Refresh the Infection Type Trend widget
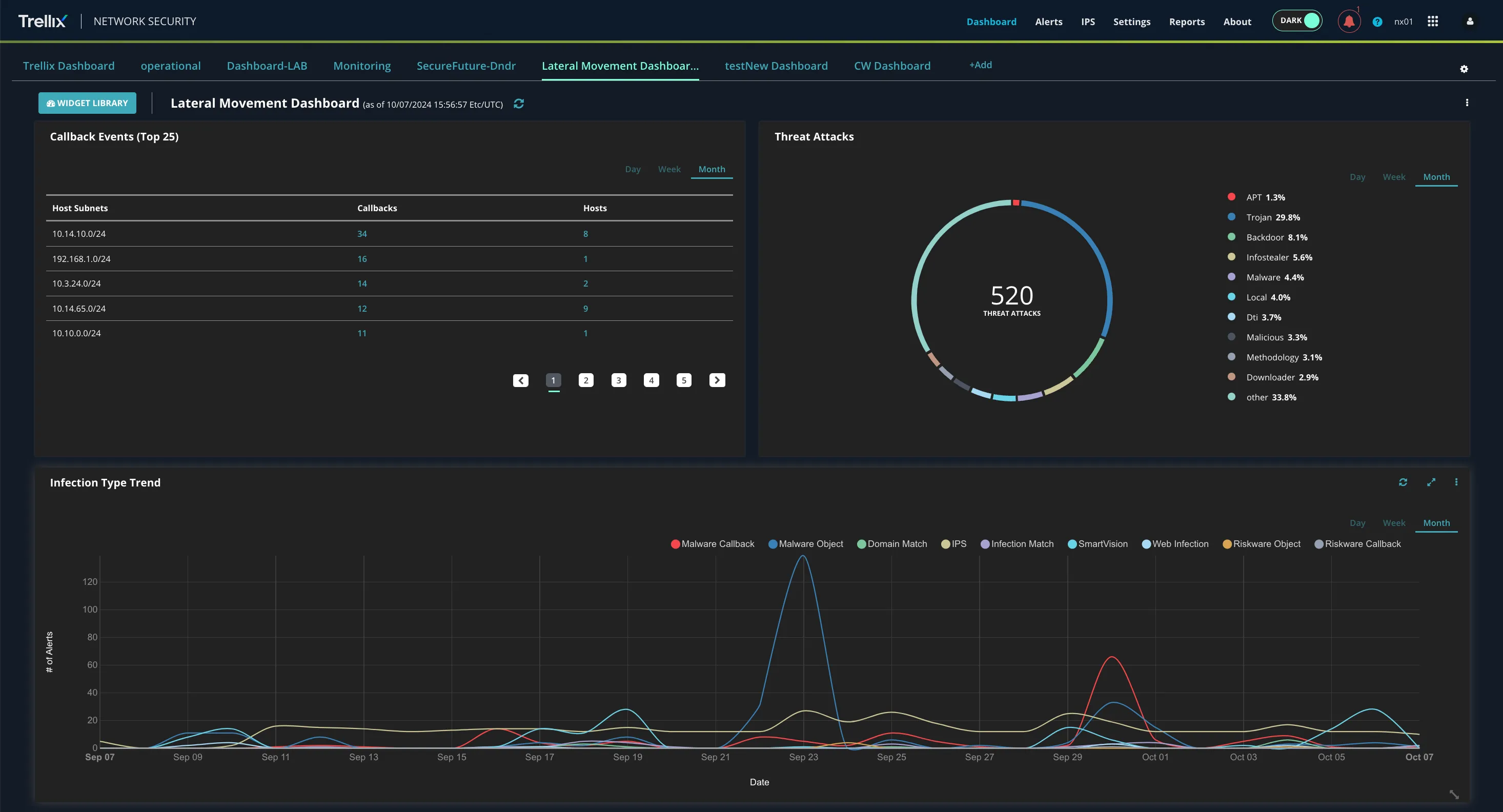The width and height of the screenshot is (1503, 812). [x=1403, y=482]
